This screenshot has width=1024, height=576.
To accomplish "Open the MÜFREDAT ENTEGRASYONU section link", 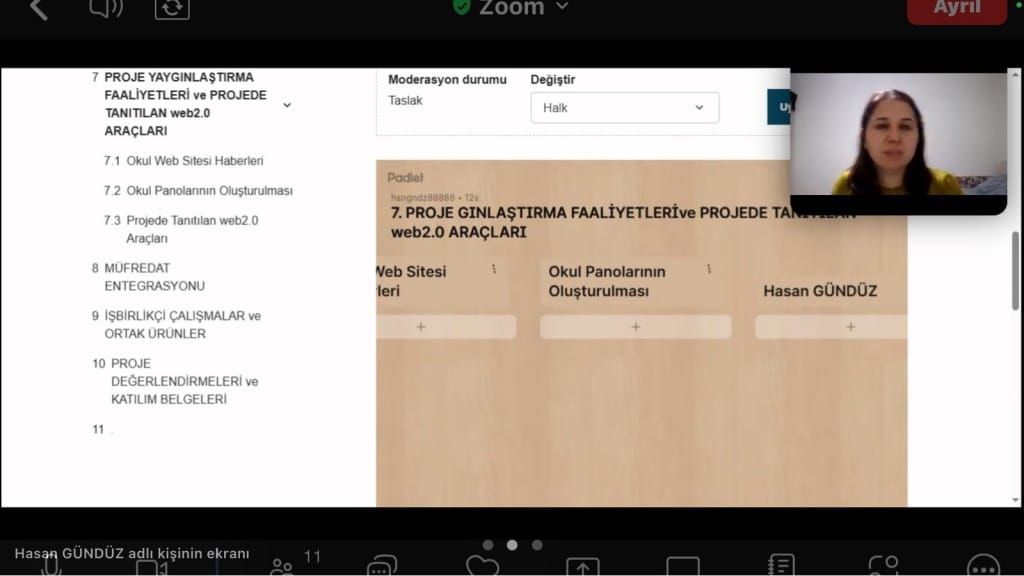I will (x=154, y=277).
